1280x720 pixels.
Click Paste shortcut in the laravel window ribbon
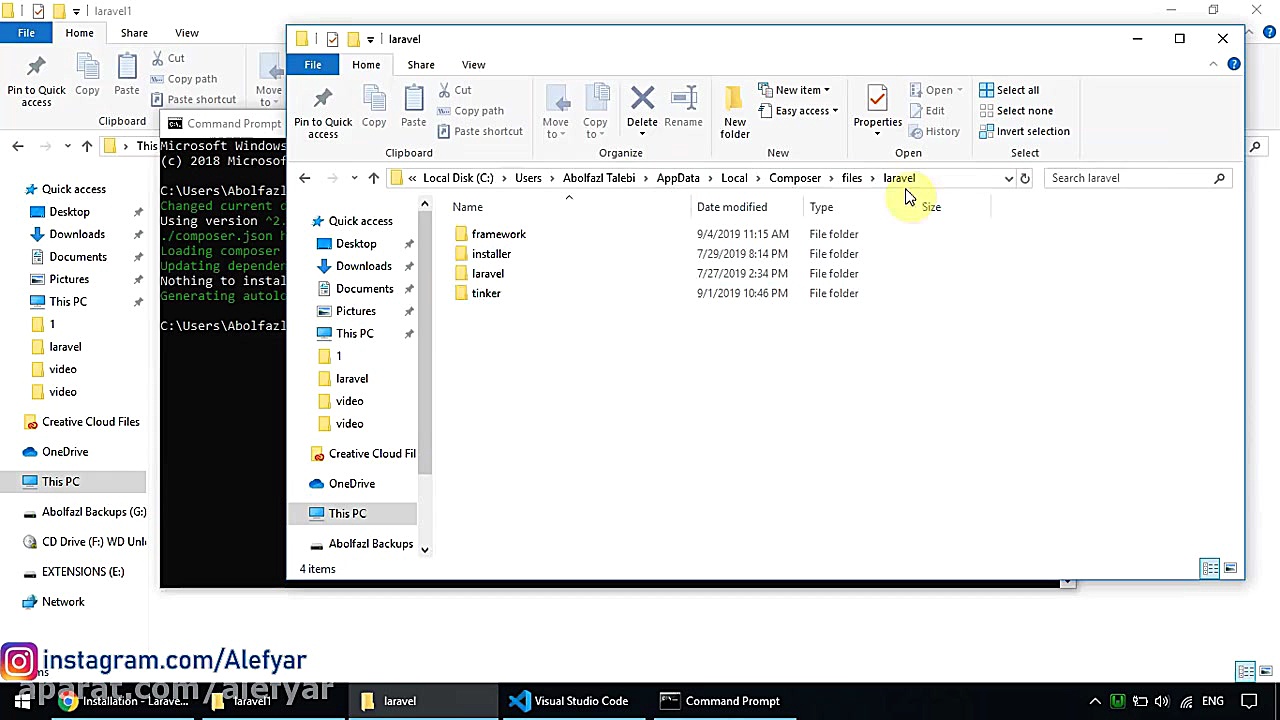[x=479, y=131]
